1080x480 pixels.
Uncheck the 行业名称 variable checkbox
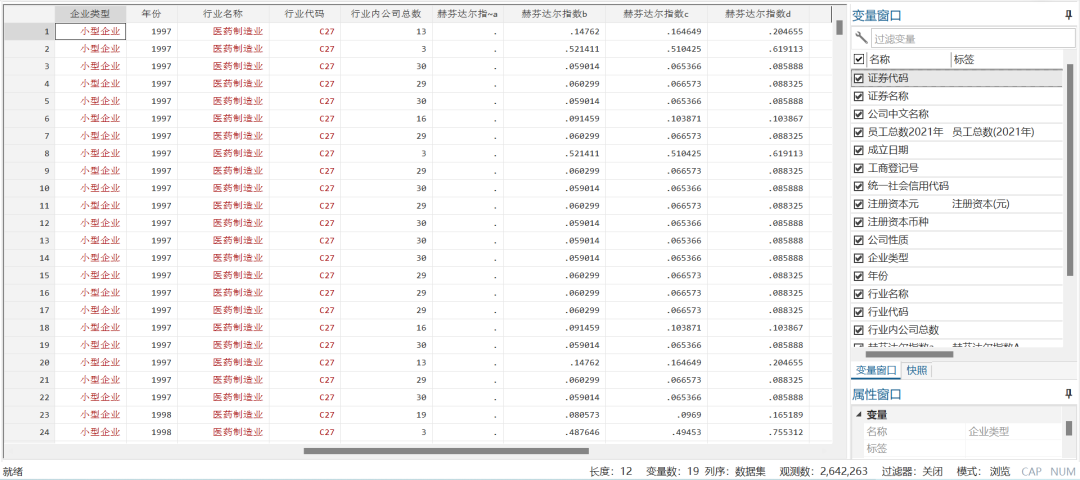pos(858,294)
